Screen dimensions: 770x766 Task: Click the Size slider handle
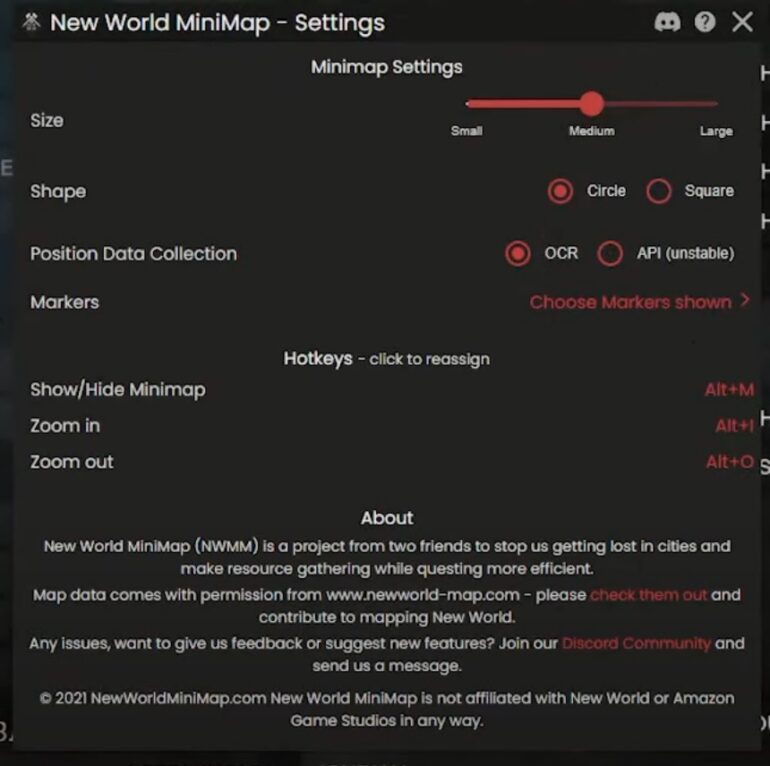tap(591, 104)
